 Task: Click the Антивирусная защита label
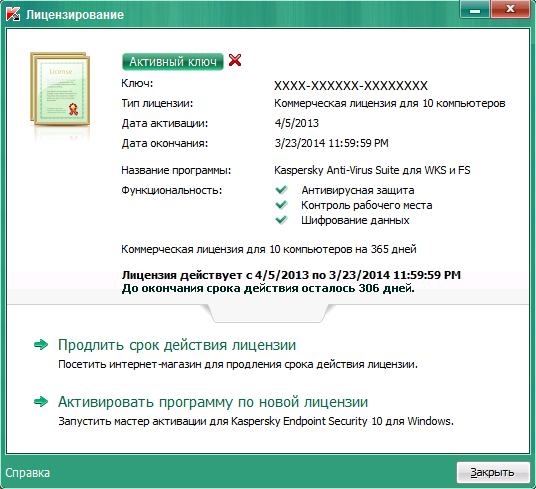coord(358,190)
